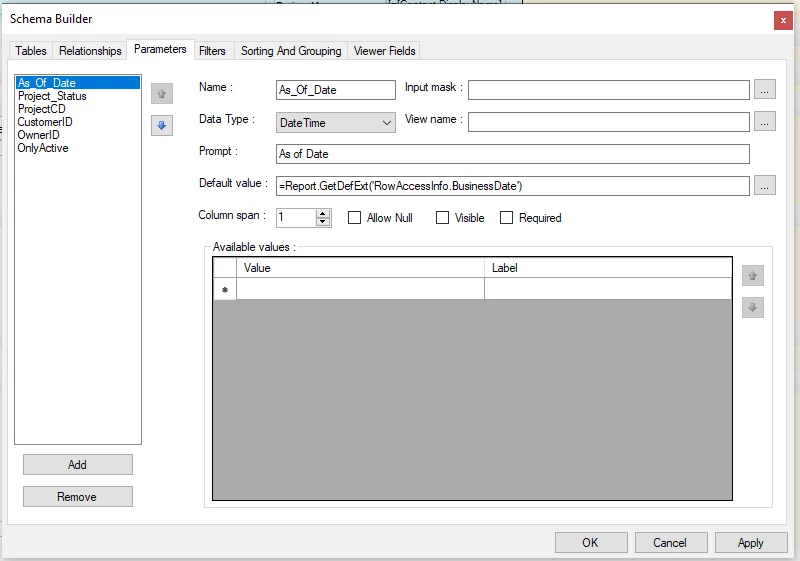Select the new row asterisk header
Screen dimensions: 800x561
(225, 289)
